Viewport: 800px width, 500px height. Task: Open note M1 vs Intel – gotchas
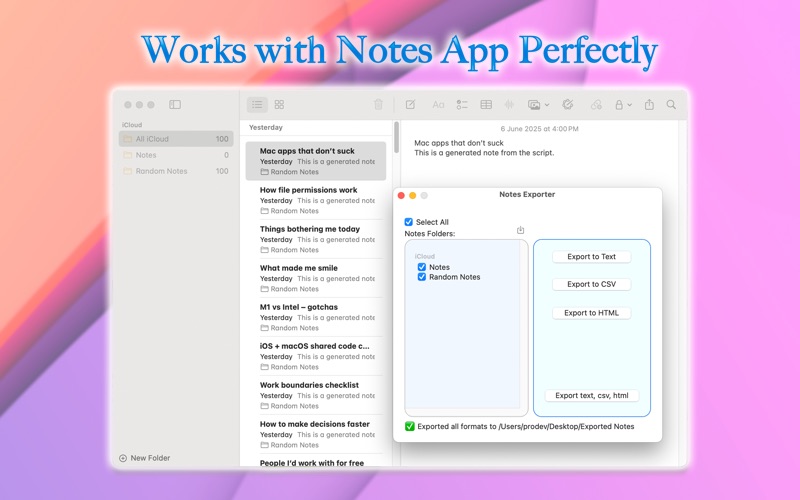(316, 317)
